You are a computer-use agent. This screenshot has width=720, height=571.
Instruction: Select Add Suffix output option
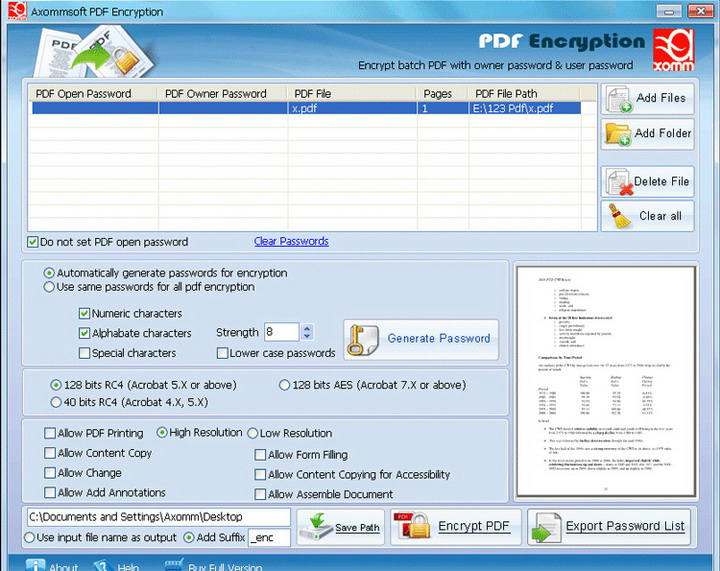tap(189, 537)
